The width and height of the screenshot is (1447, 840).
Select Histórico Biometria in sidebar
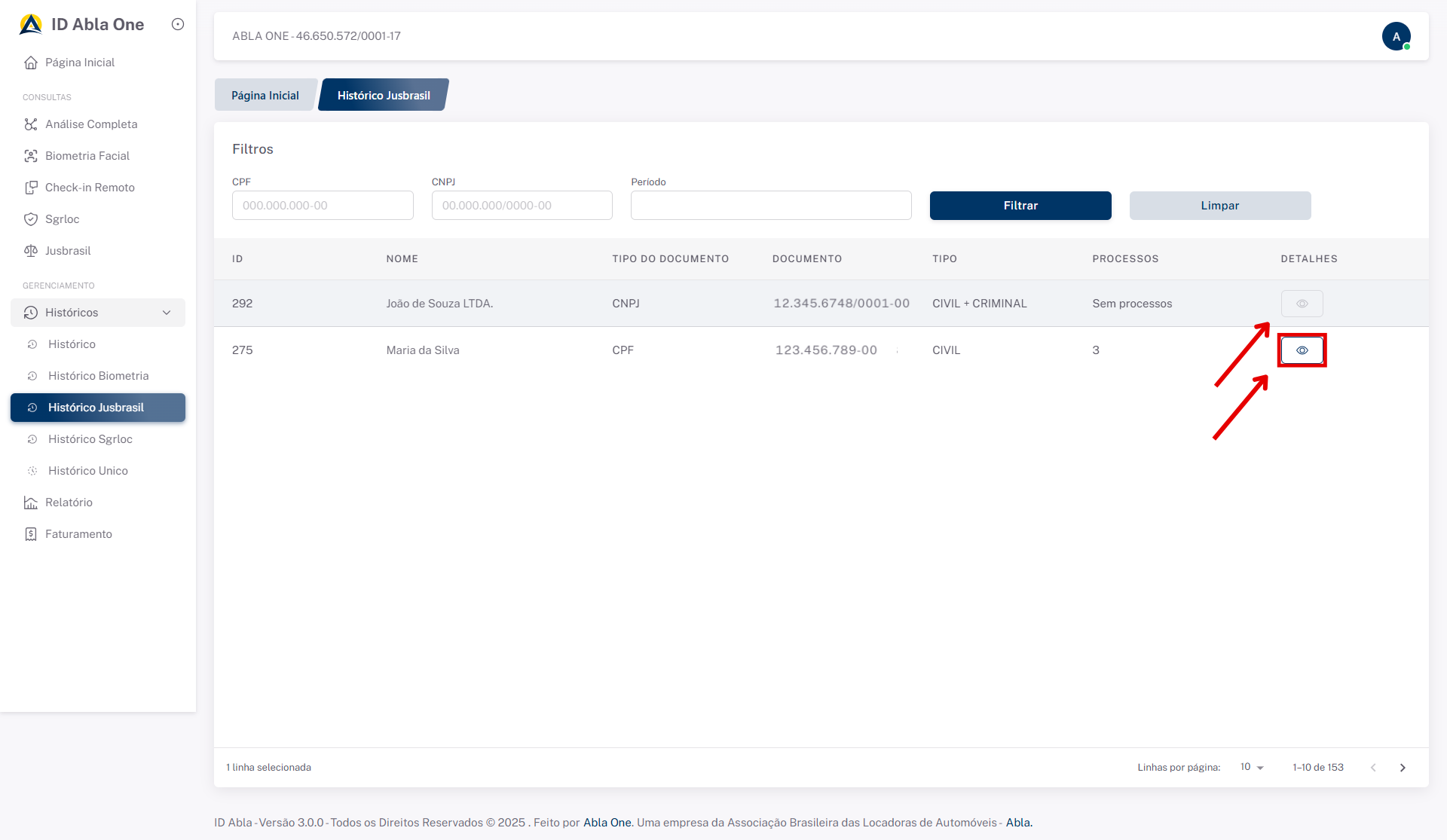[x=98, y=376]
